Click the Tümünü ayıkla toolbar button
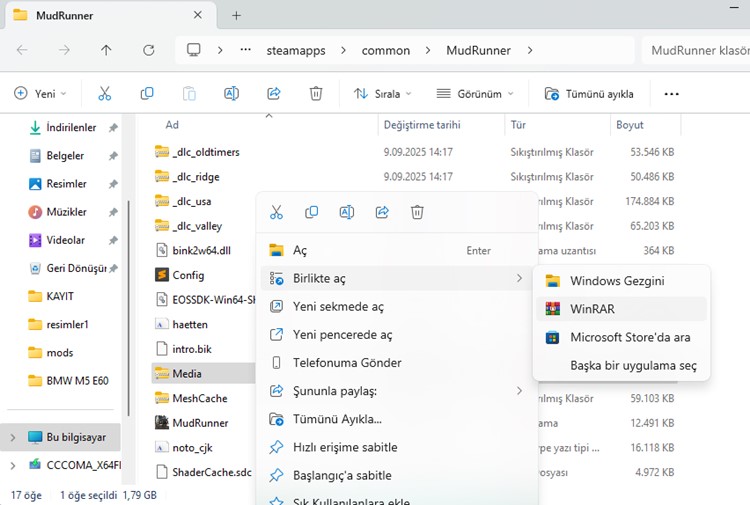Viewport: 750px width, 505px height. (x=589, y=94)
